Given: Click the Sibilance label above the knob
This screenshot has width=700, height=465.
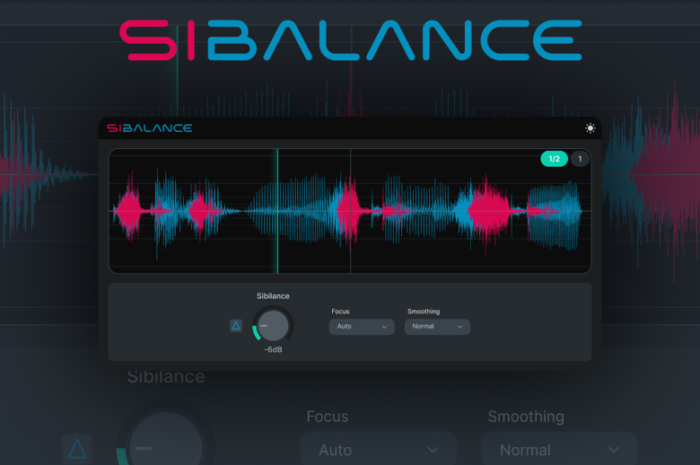Looking at the screenshot, I should [x=273, y=296].
